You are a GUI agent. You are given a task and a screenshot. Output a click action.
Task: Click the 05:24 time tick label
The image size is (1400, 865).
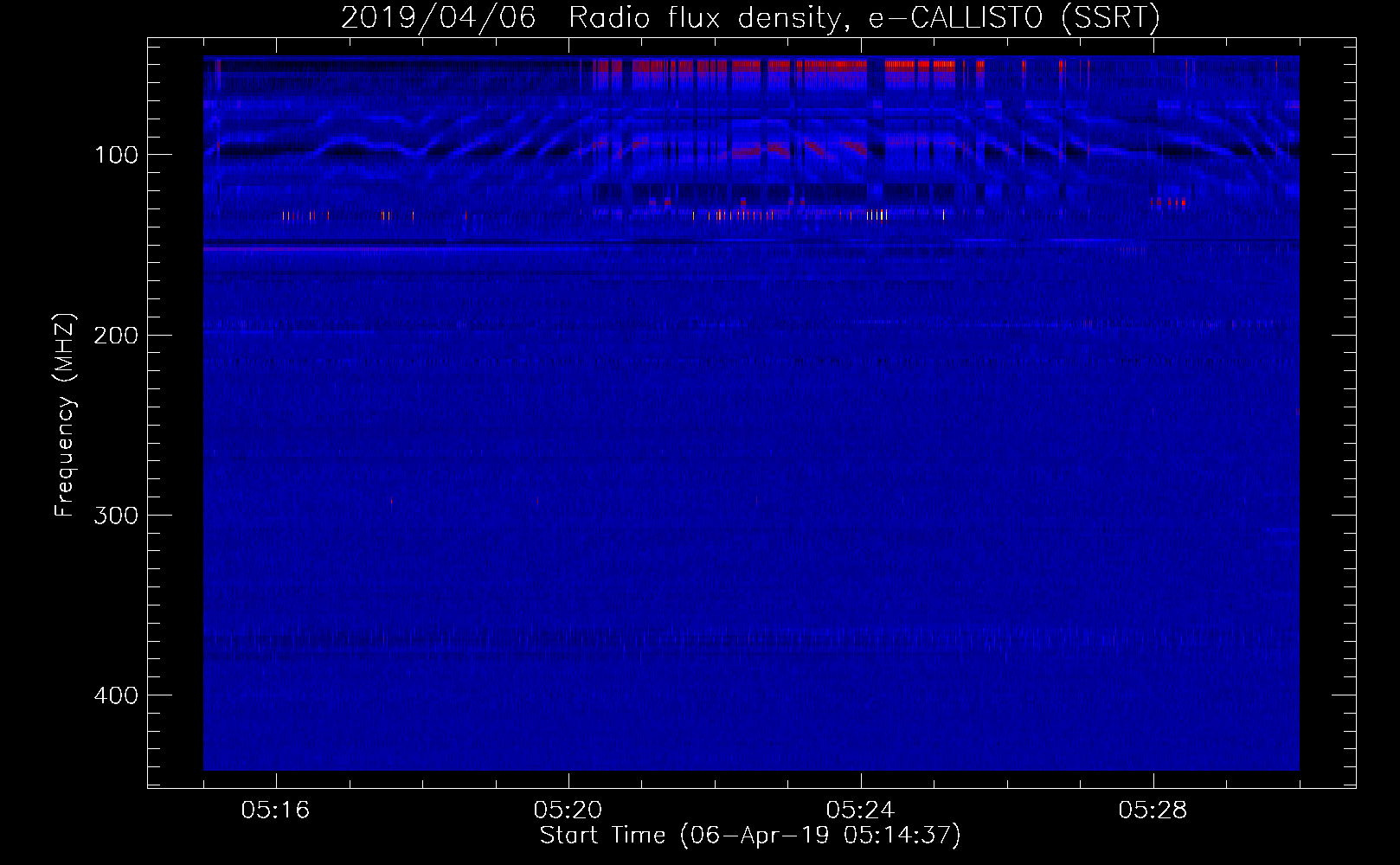(860, 810)
